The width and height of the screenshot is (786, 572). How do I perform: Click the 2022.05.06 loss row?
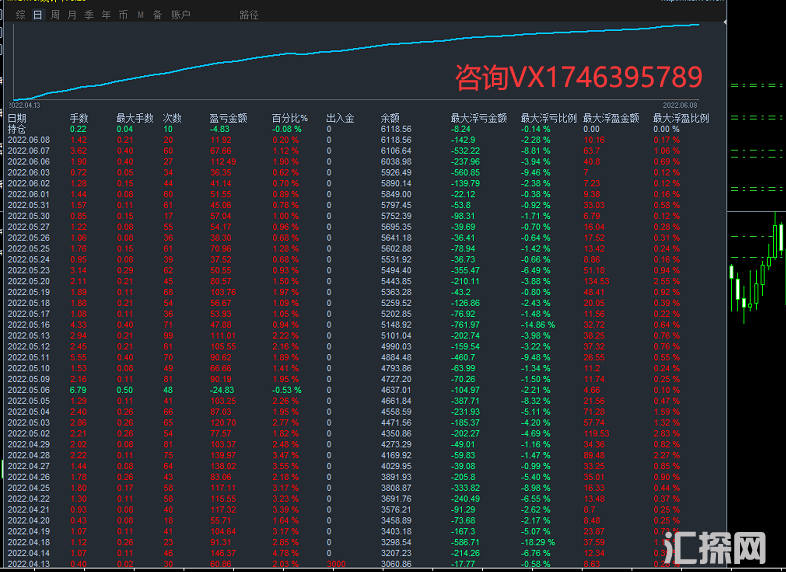point(28,389)
